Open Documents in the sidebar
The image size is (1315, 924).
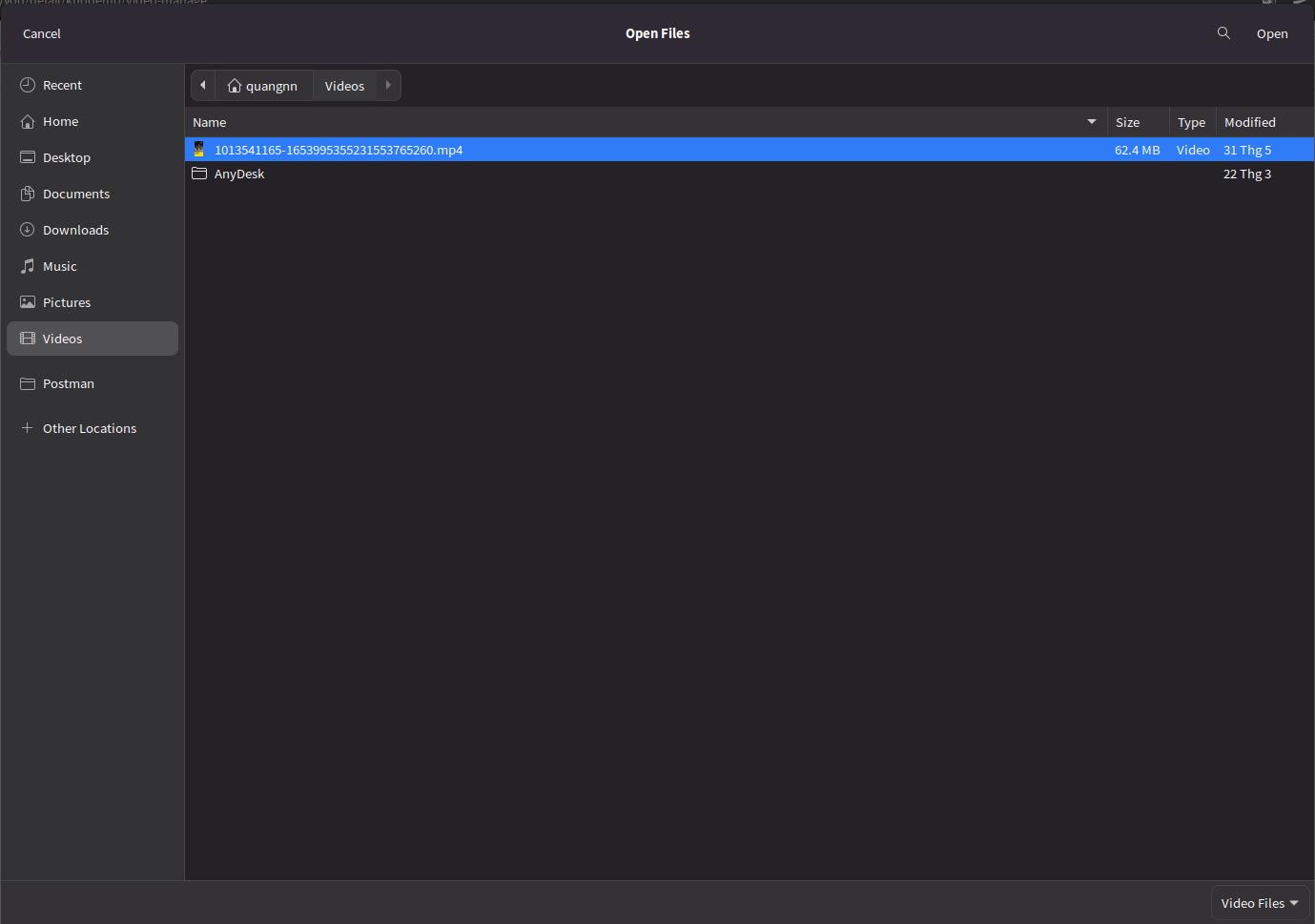click(x=92, y=194)
